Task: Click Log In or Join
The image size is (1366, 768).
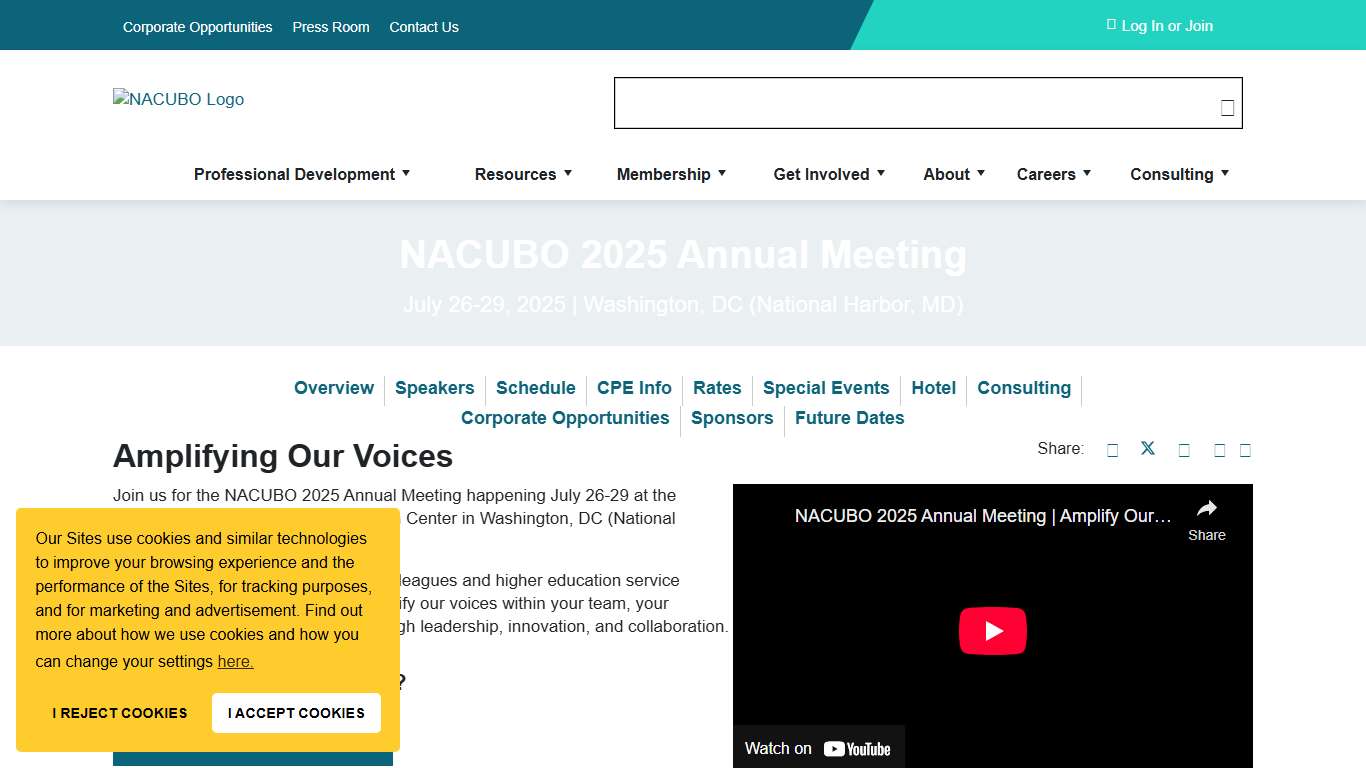Action: pyautogui.click(x=1159, y=26)
